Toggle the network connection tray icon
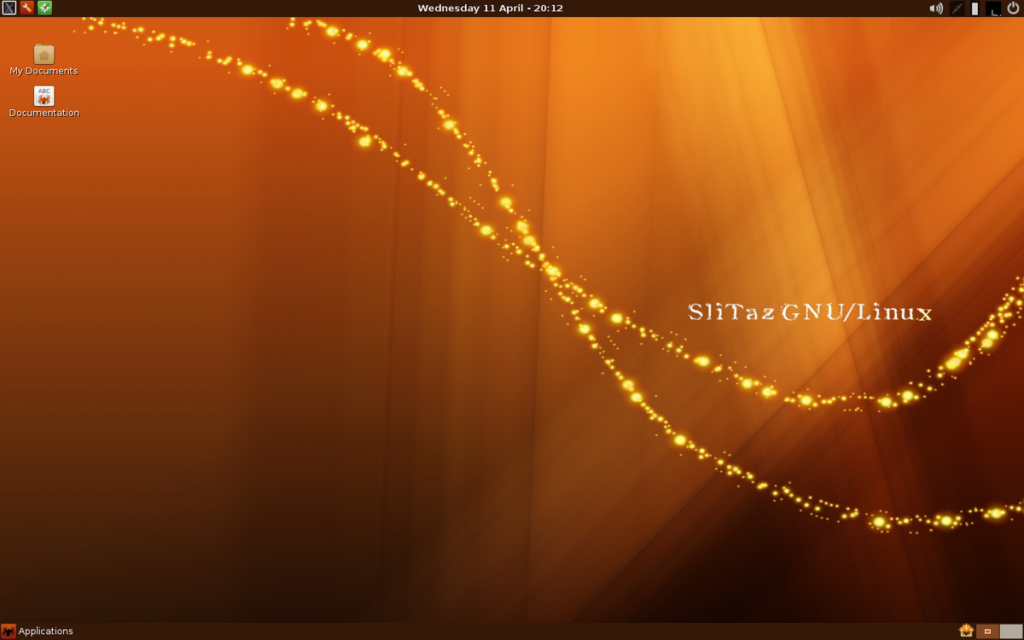 click(x=954, y=7)
